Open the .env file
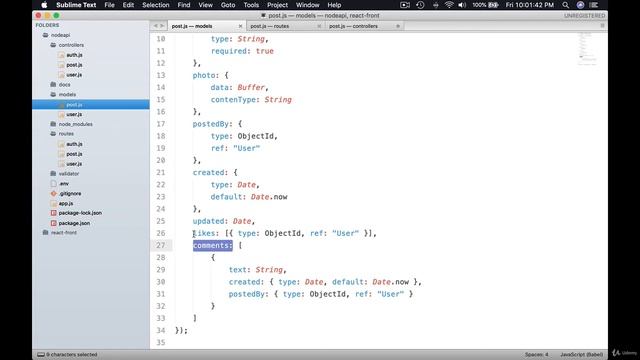This screenshot has height=360, width=640. (x=64, y=184)
